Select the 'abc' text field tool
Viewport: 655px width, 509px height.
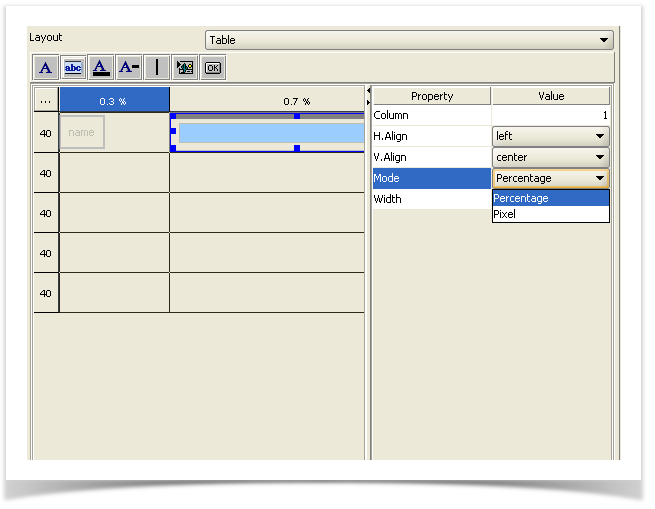pos(73,68)
